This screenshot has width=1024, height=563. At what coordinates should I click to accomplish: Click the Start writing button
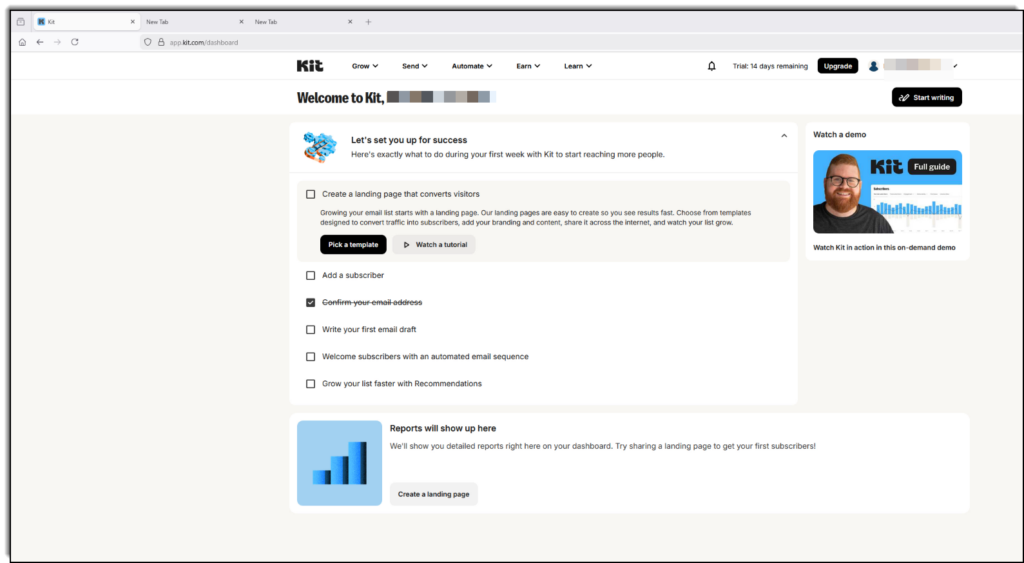point(927,97)
